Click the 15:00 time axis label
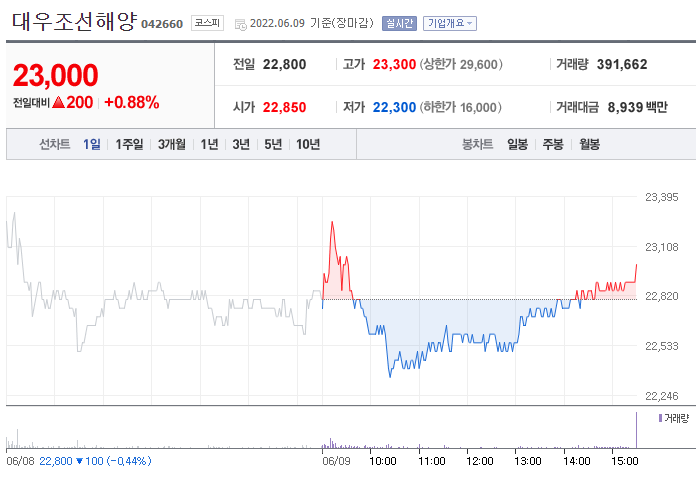 point(625,461)
